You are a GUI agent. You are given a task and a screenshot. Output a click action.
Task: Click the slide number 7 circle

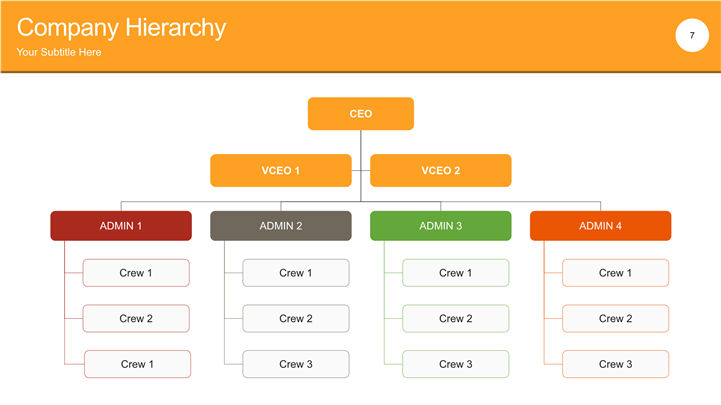pyautogui.click(x=691, y=36)
